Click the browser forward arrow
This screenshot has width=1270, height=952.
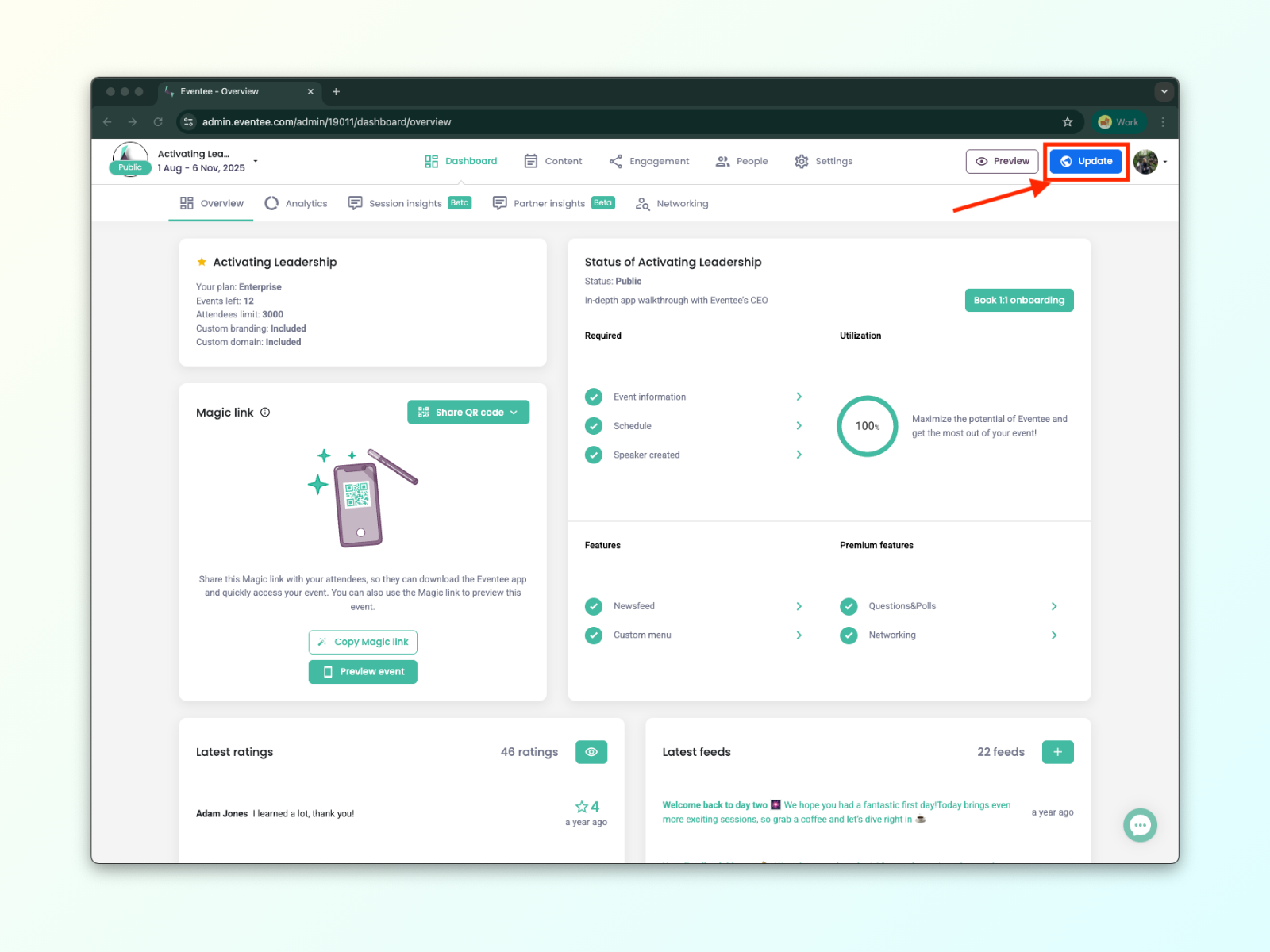coord(133,122)
